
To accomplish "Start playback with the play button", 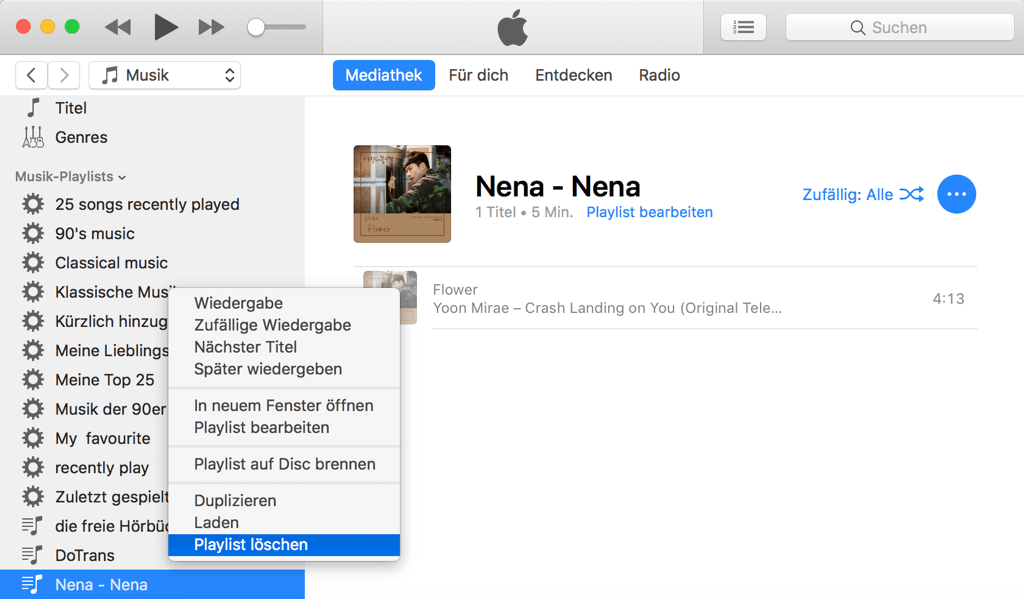I will [165, 27].
